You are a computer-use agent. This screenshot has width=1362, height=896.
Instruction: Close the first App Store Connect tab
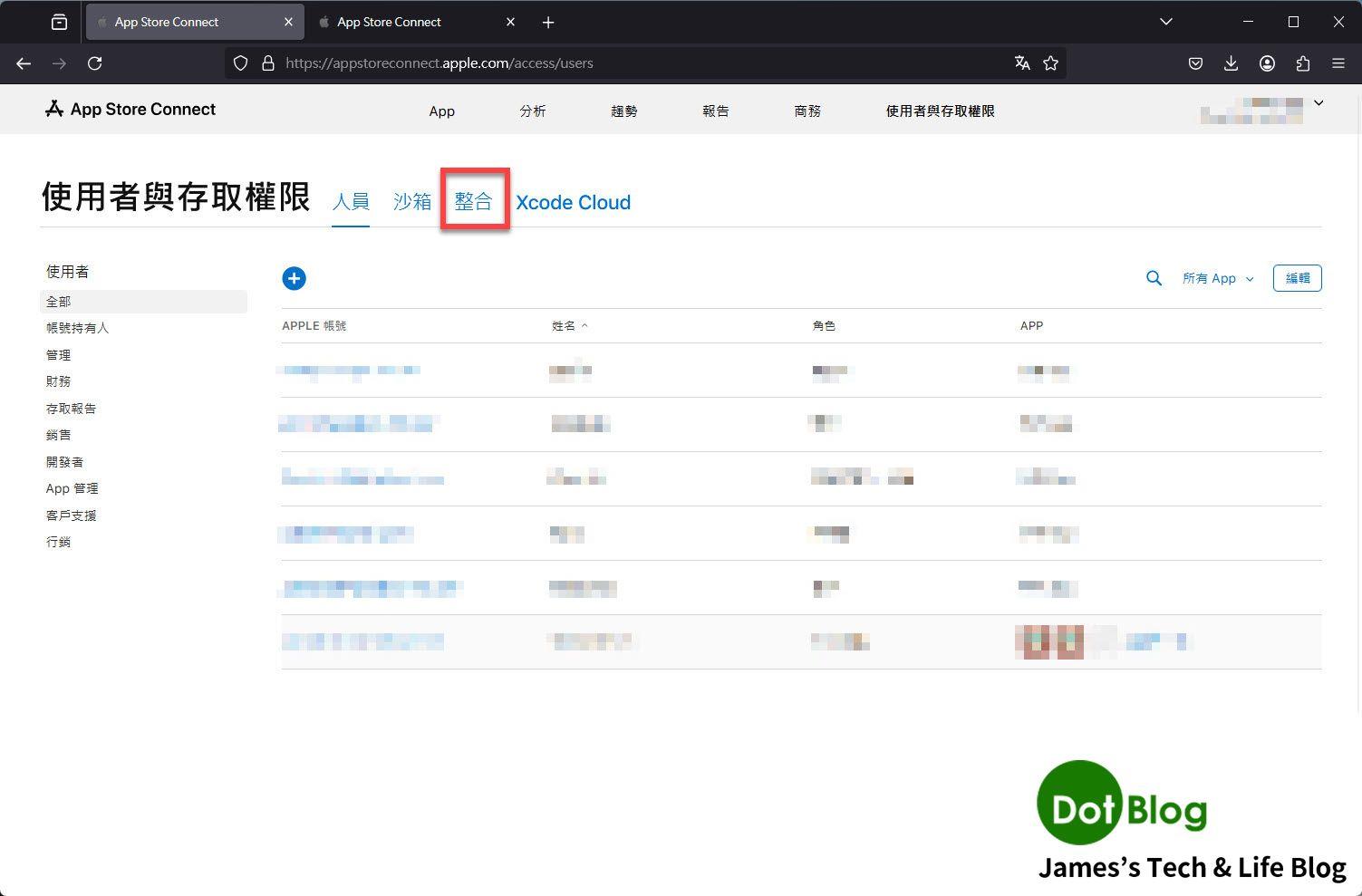[288, 22]
